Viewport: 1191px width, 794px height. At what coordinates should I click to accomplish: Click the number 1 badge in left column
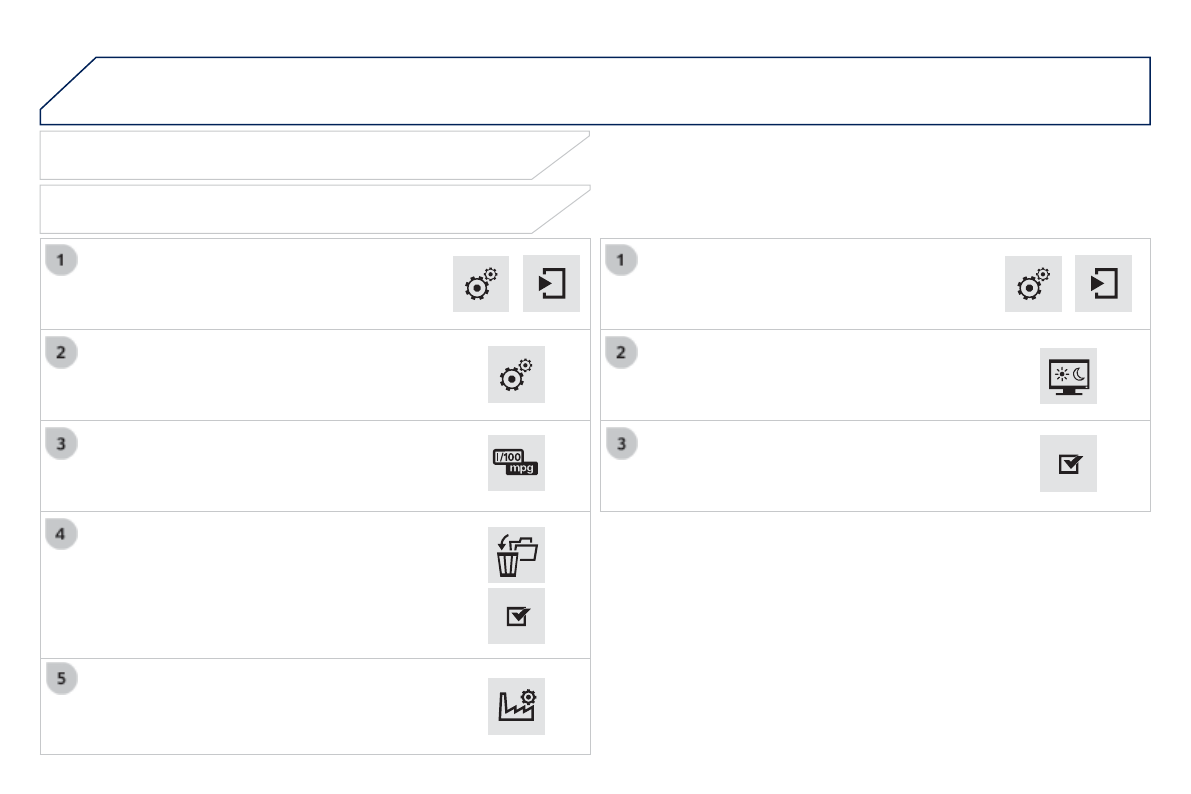point(61,260)
